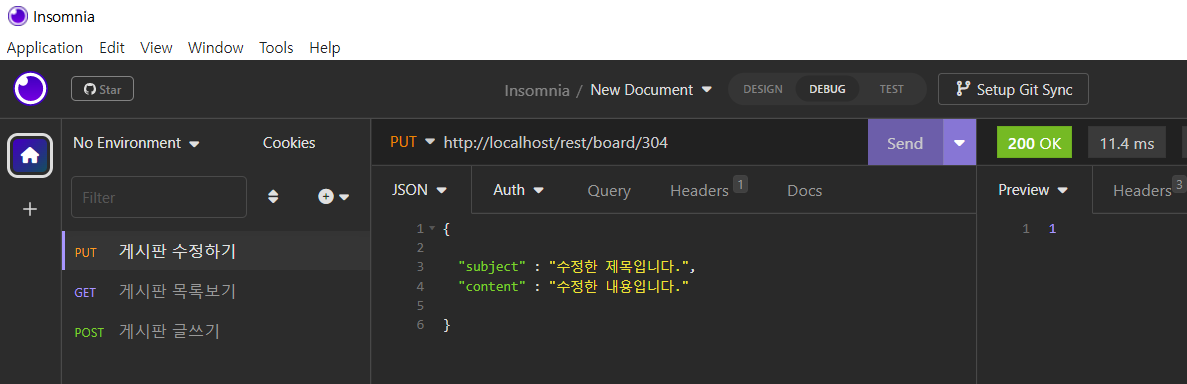The width and height of the screenshot is (1187, 384).
Task: Switch to DESIGN mode
Action: (x=762, y=89)
